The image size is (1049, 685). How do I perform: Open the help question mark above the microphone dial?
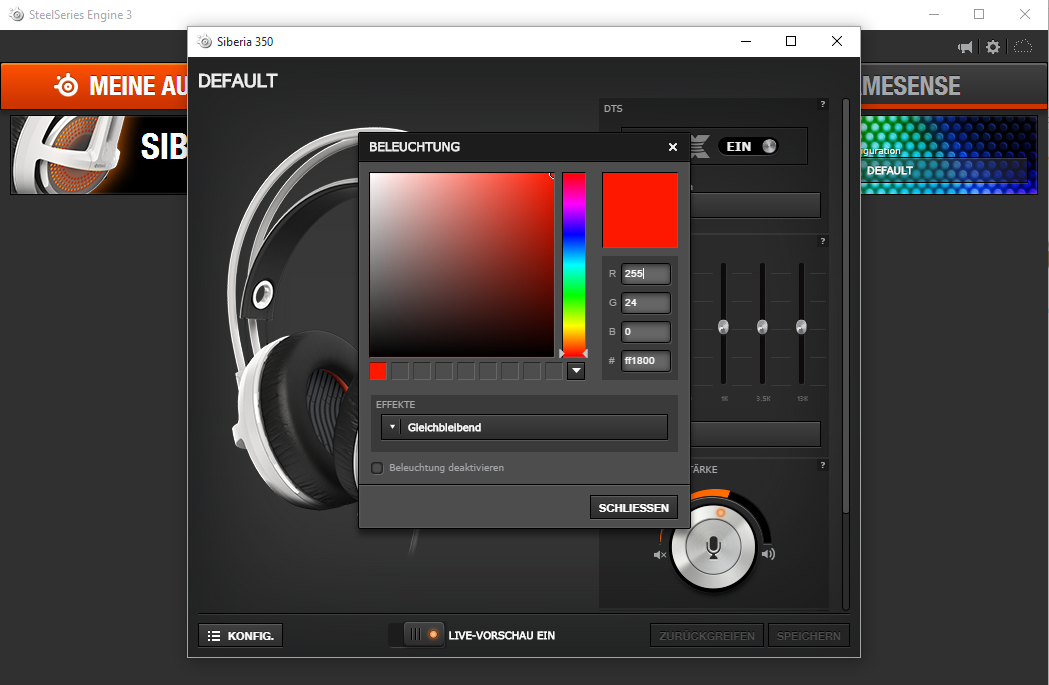point(823,466)
